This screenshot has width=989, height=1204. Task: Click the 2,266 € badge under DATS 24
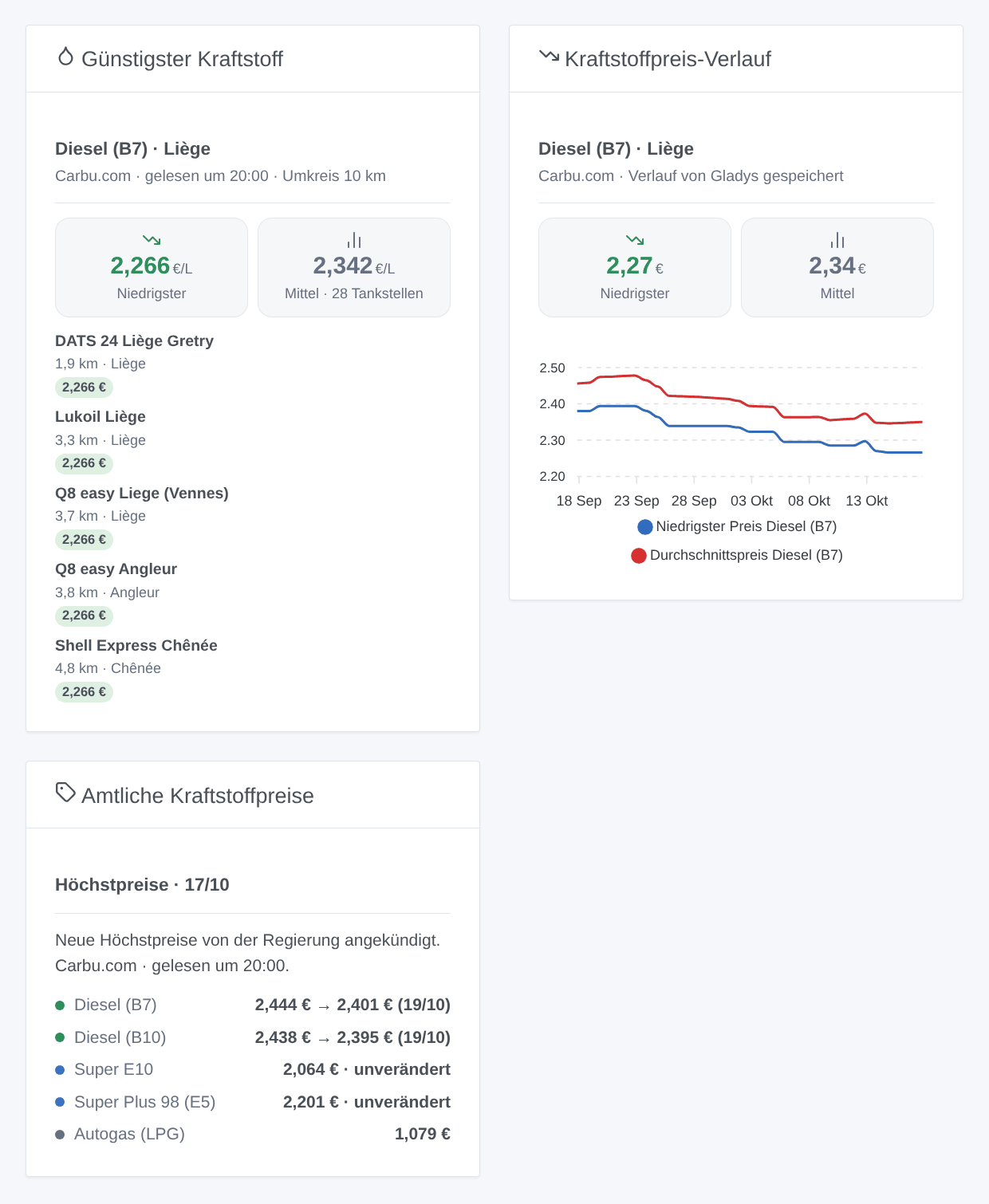(84, 388)
